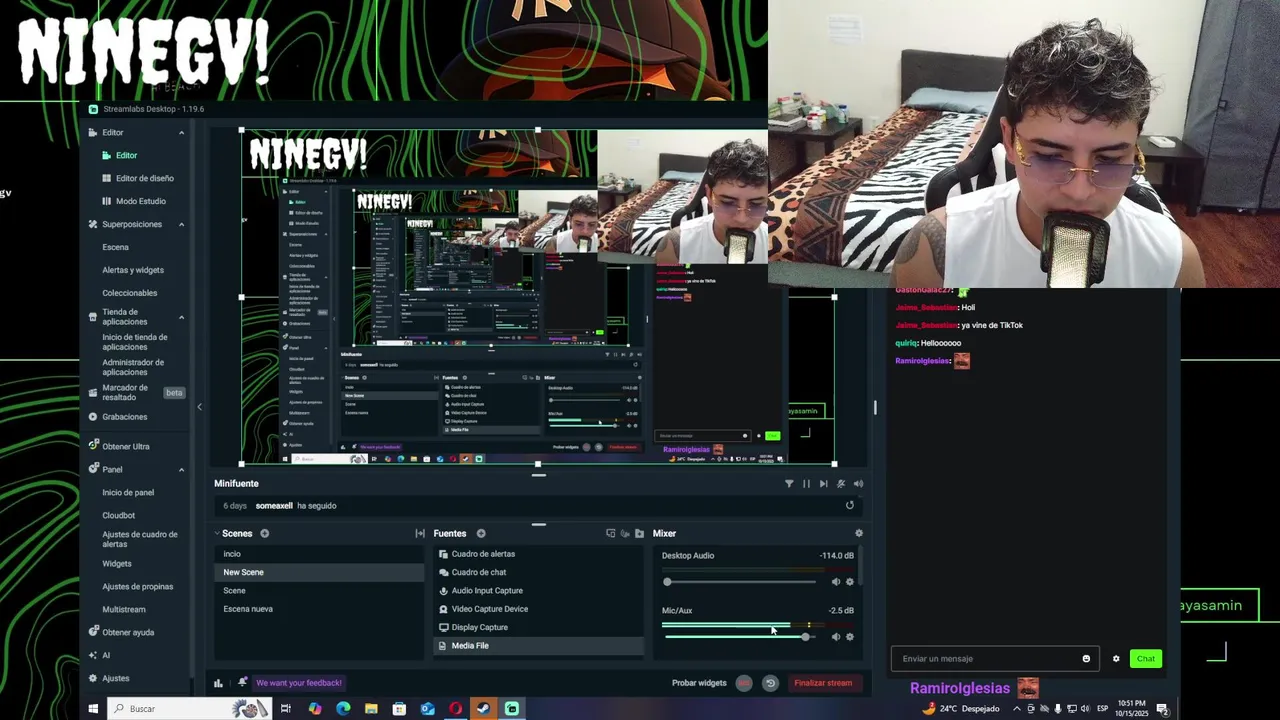Open Multistream in sidebar

click(x=123, y=609)
